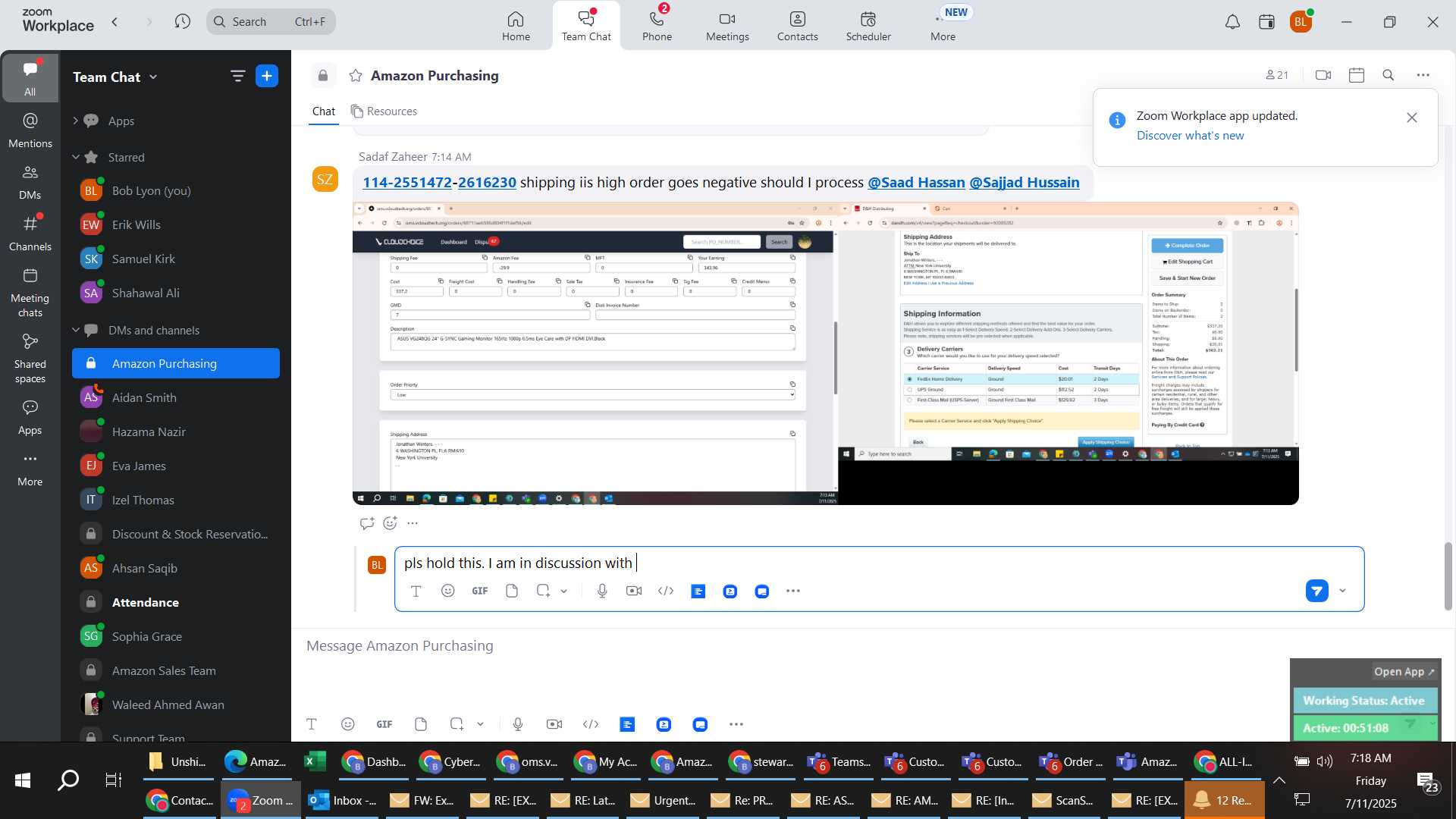Insert code snippet in the reply box
The image size is (1456, 819).
pyautogui.click(x=666, y=591)
